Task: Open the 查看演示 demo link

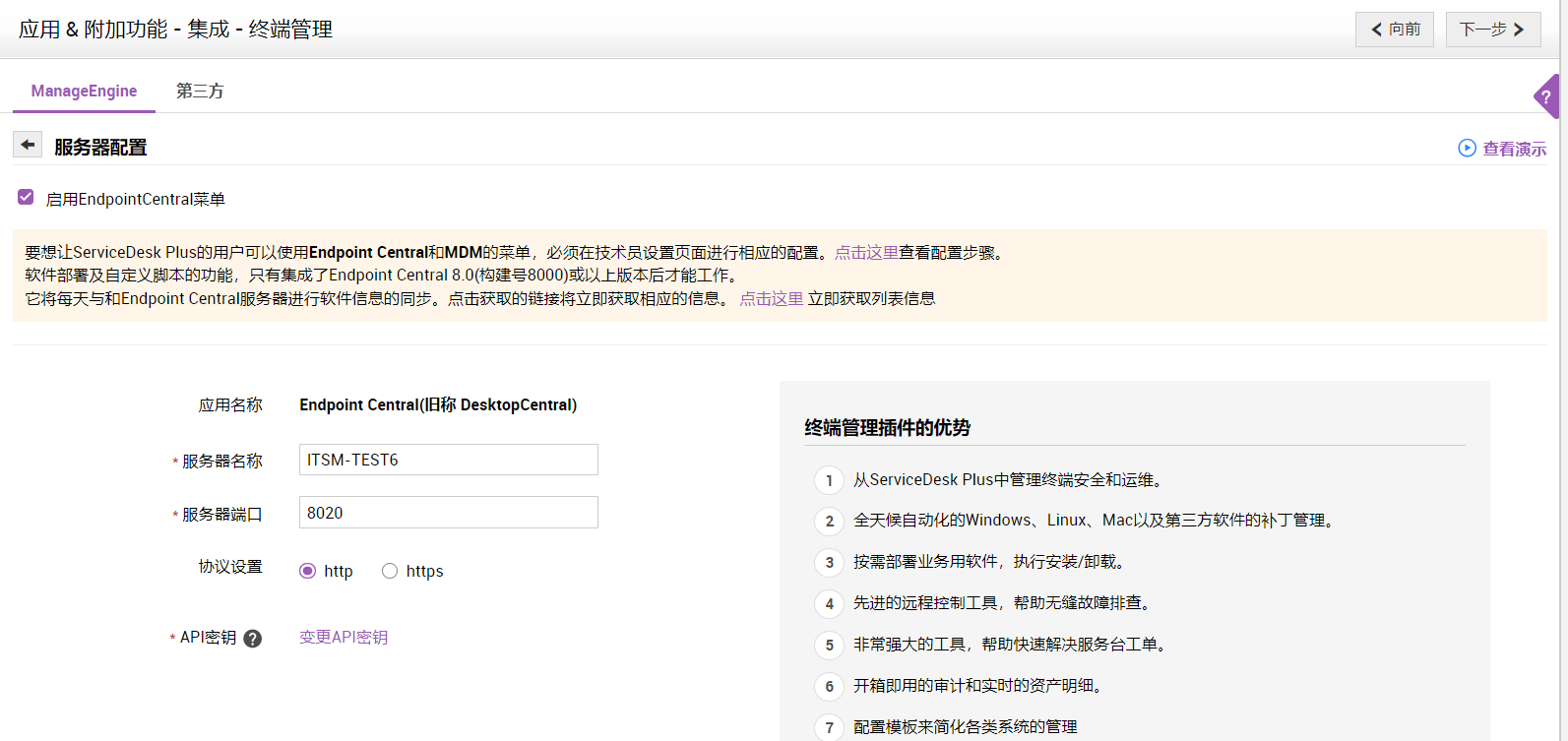Action: (1515, 149)
